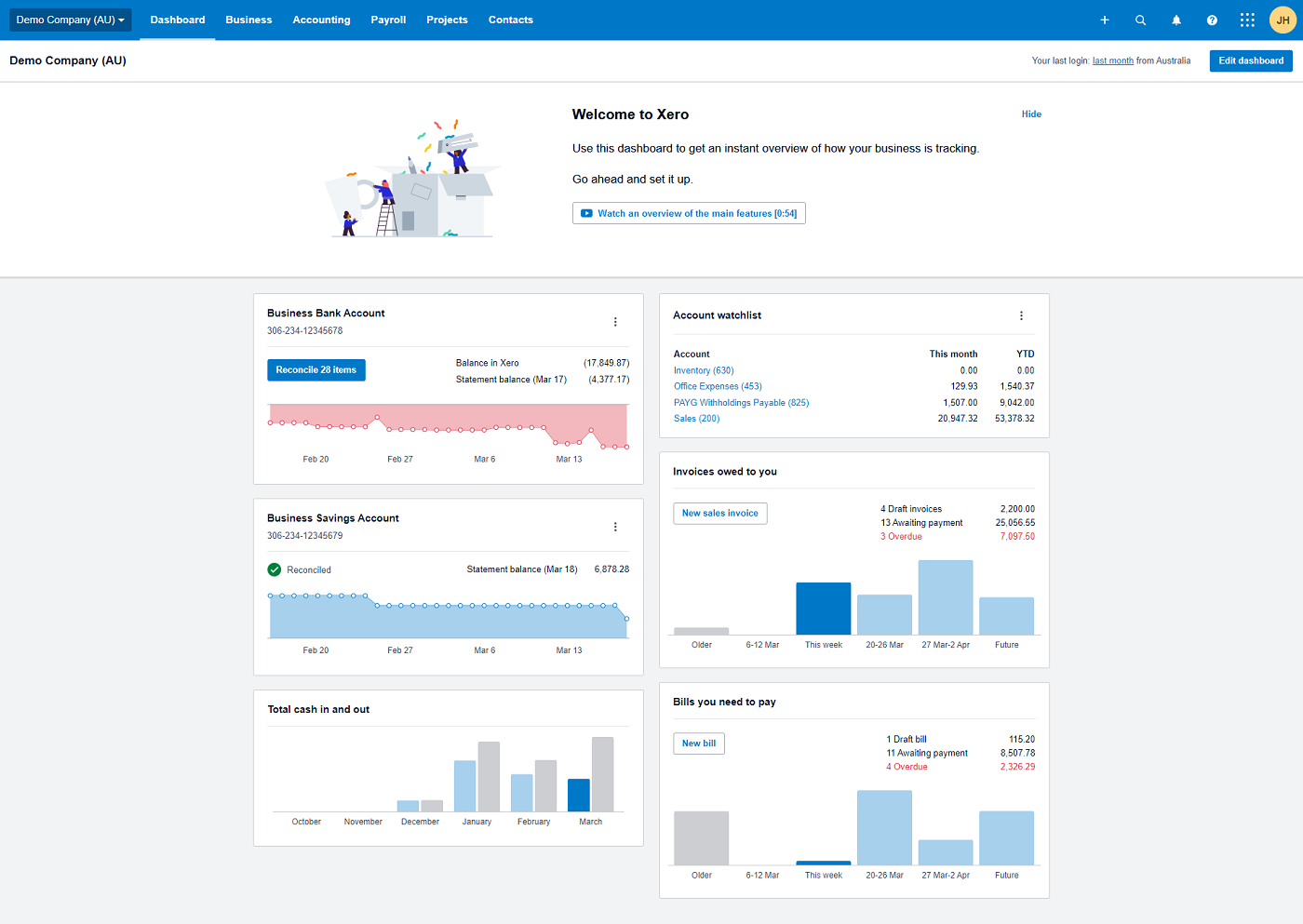Screen dimensions: 1303x924
Task: Open the create new (+) icon
Action: tap(1105, 20)
